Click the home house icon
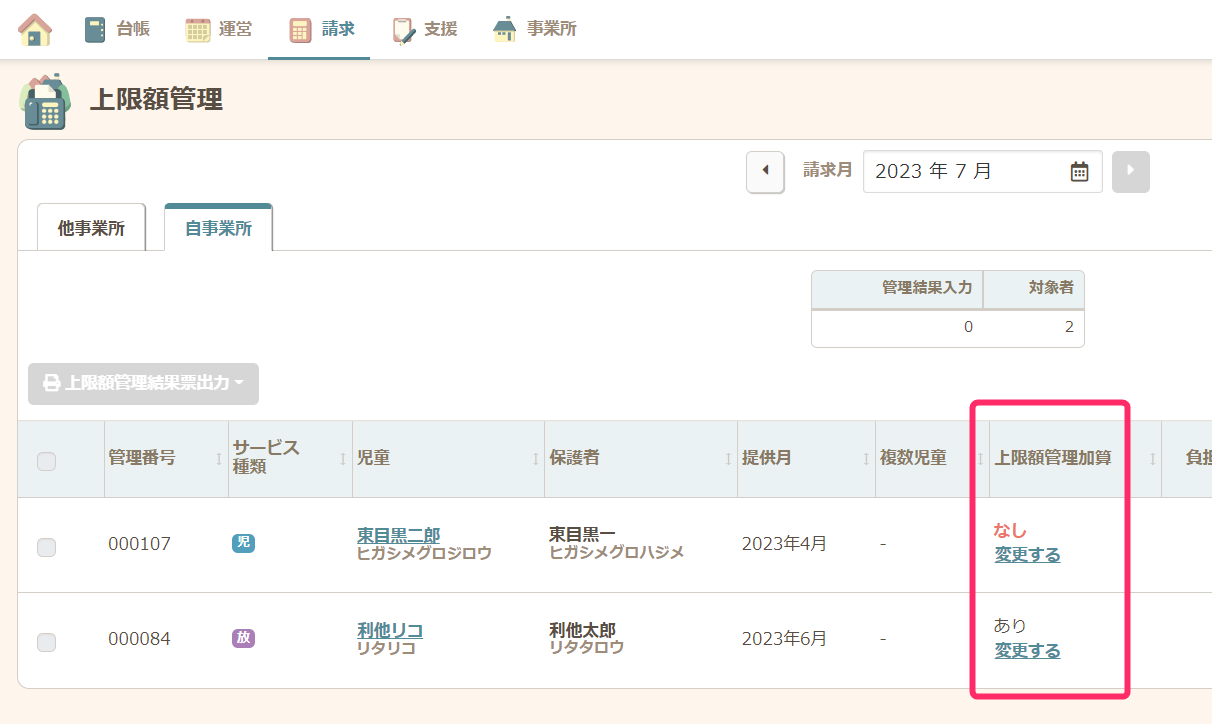The height and width of the screenshot is (724, 1212). coord(35,30)
